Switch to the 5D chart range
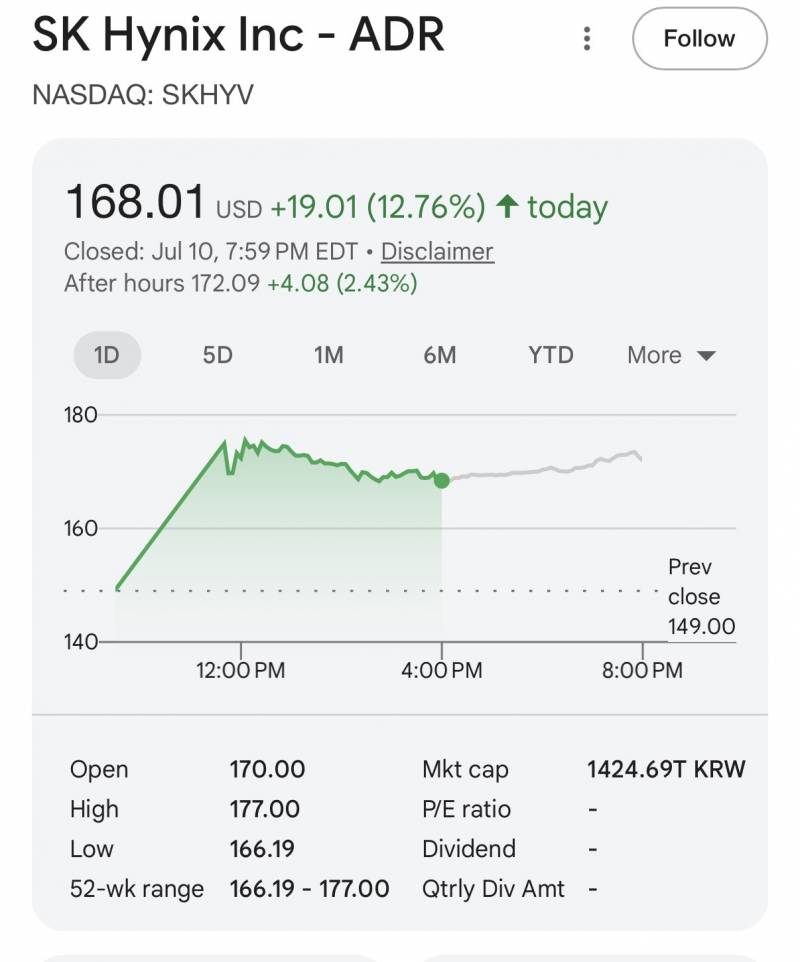 [218, 355]
